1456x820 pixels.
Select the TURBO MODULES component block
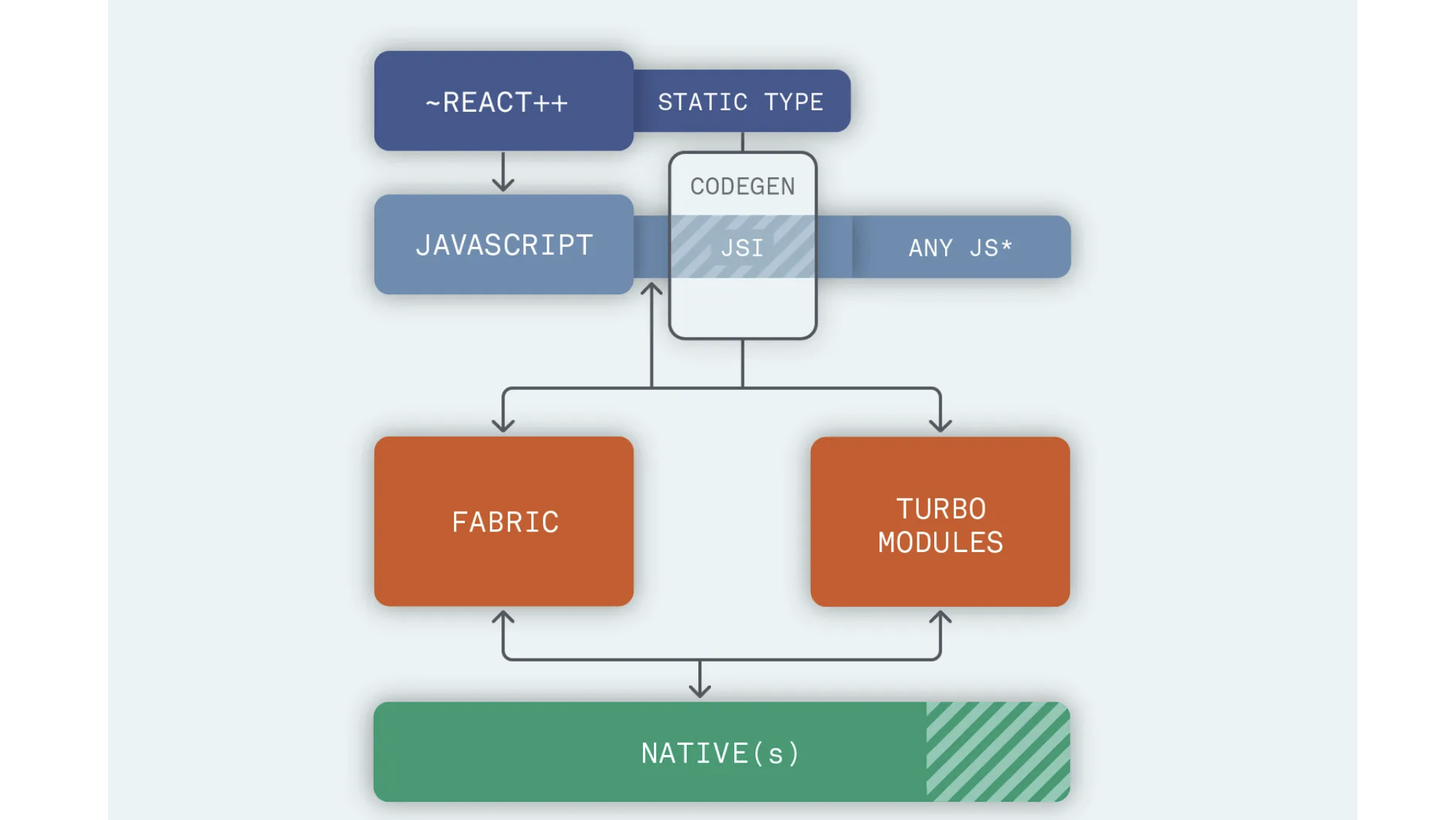(940, 520)
